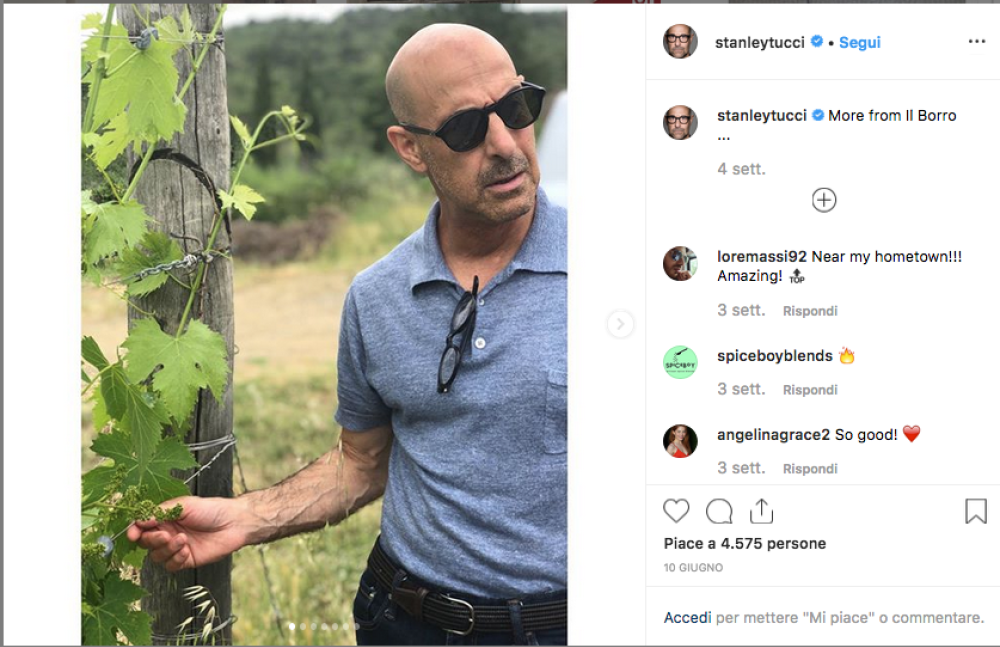Reply to loremassi92's comment via Rispondi
The width and height of the screenshot is (1000, 647).
[810, 311]
